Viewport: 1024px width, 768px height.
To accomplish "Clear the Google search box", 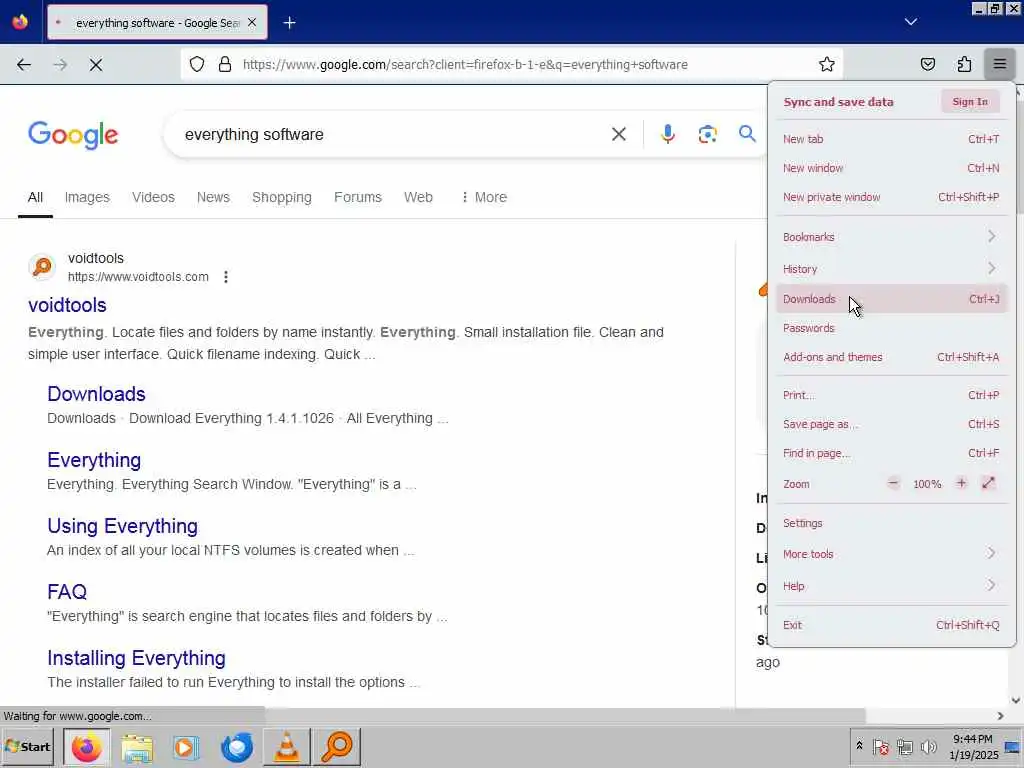I will click(618, 134).
